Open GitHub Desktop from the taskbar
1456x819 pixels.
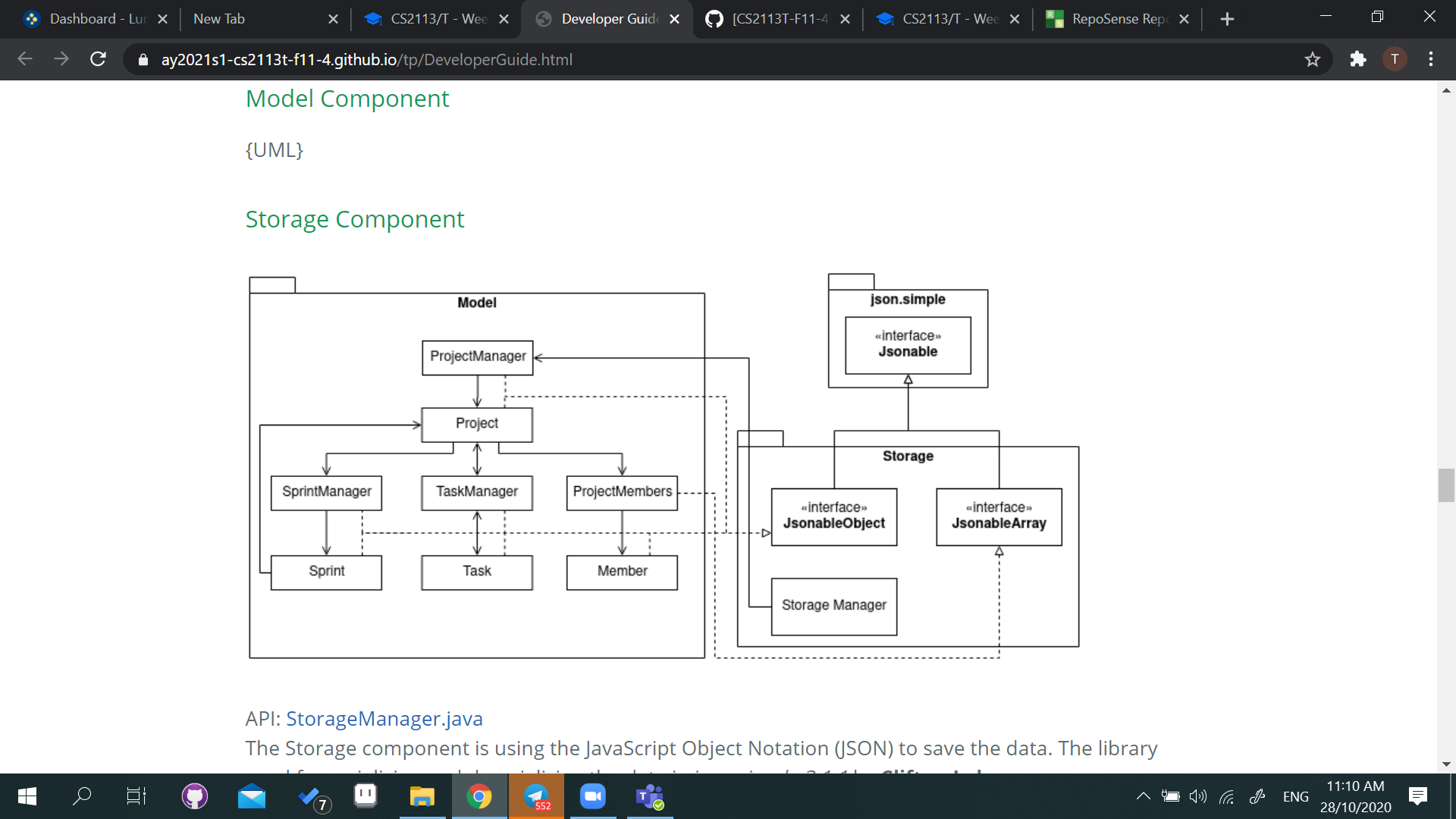(x=195, y=796)
